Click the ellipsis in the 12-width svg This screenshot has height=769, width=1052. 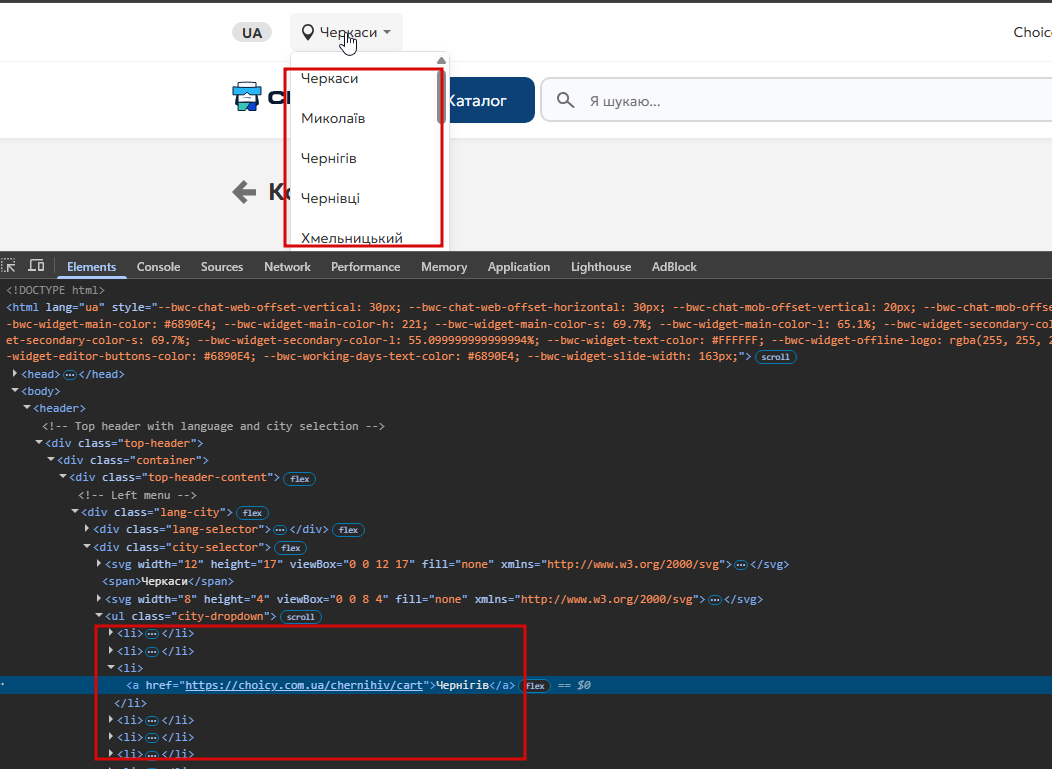(x=741, y=565)
